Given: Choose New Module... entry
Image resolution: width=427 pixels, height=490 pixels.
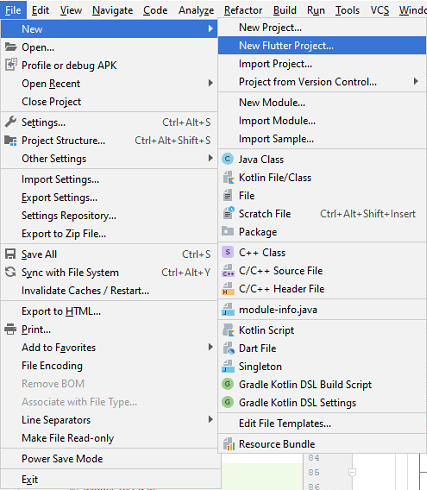Looking at the screenshot, I should tap(322, 102).
